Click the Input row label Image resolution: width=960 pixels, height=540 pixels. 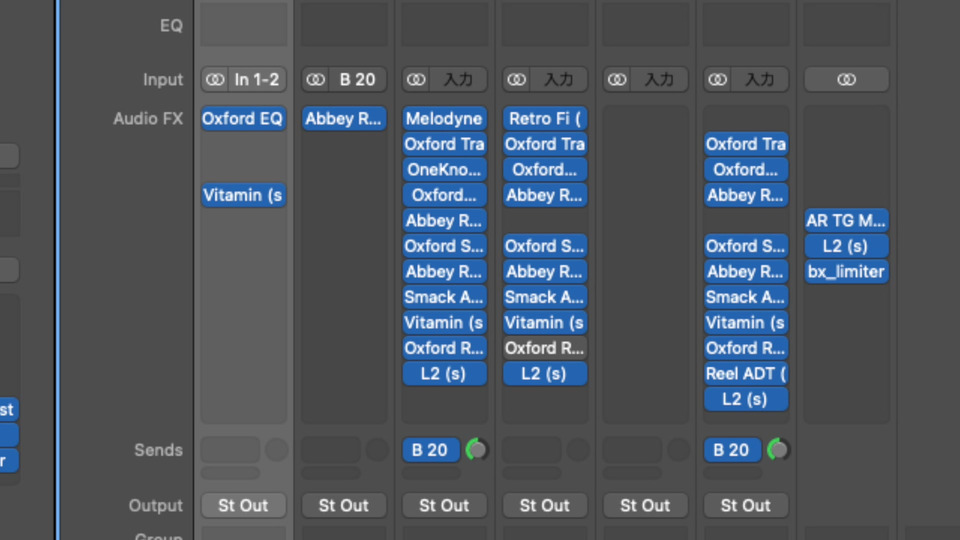(x=163, y=80)
